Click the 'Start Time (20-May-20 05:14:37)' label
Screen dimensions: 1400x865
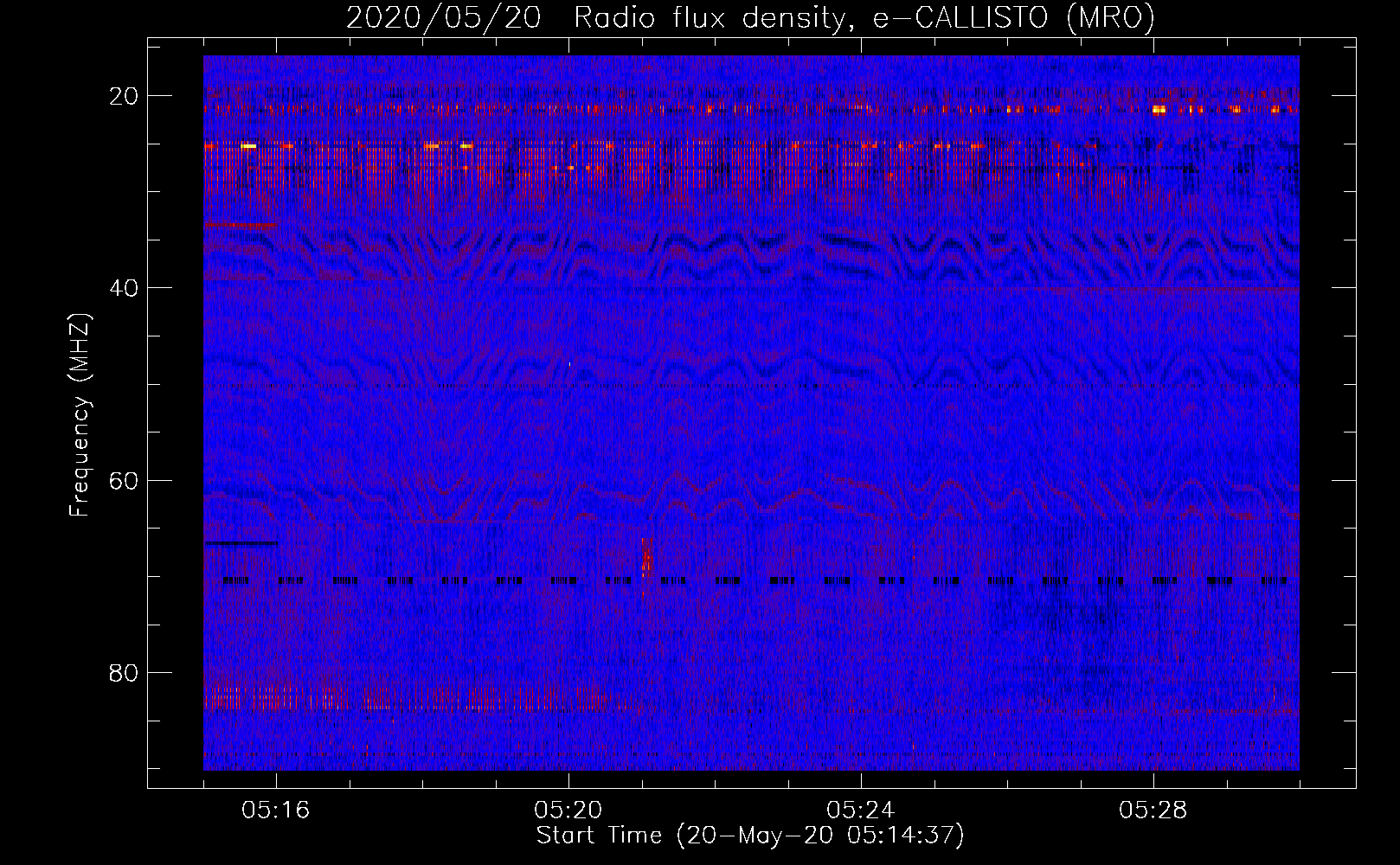750,836
